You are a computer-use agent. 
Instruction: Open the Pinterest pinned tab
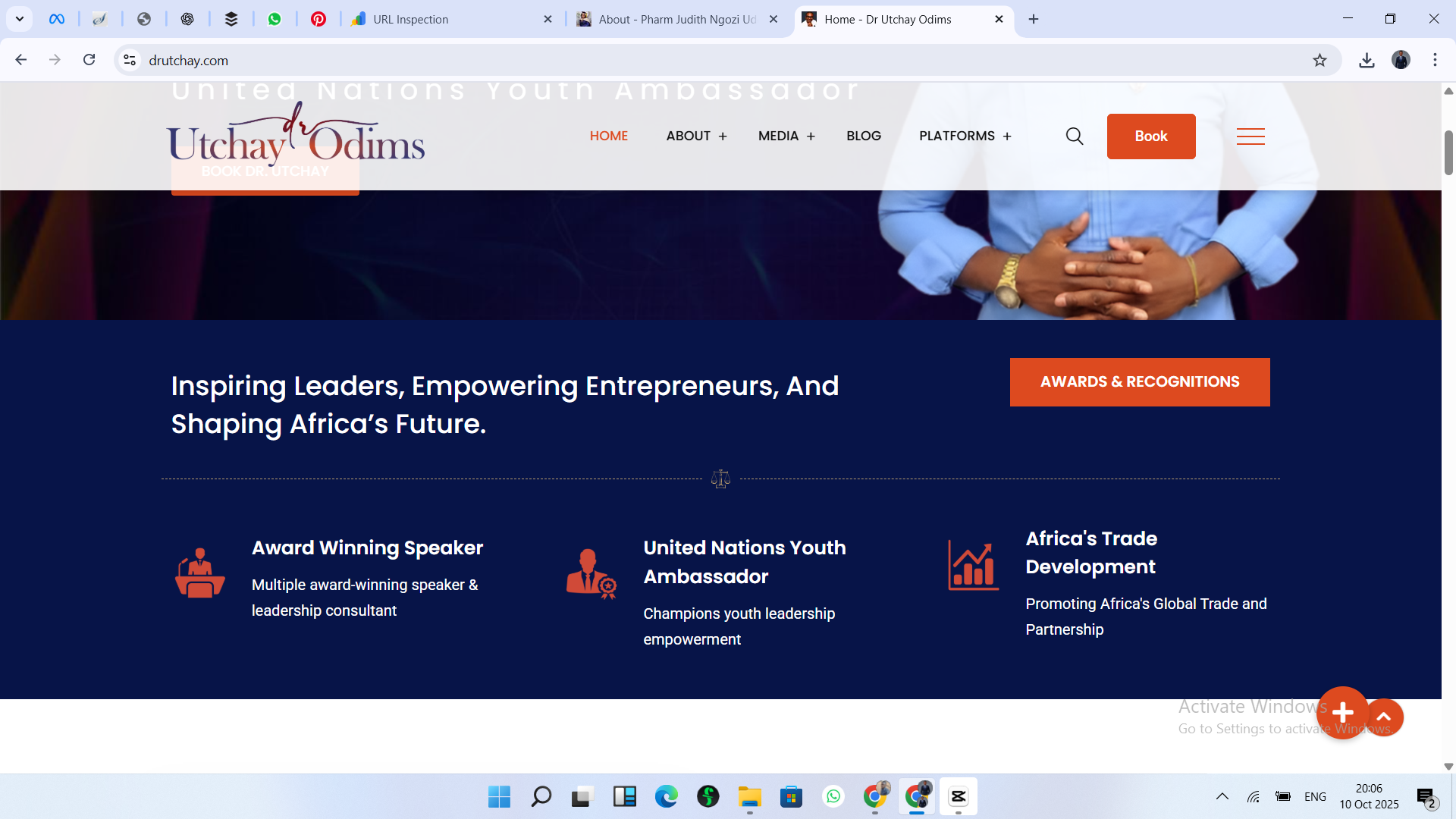[x=318, y=19]
